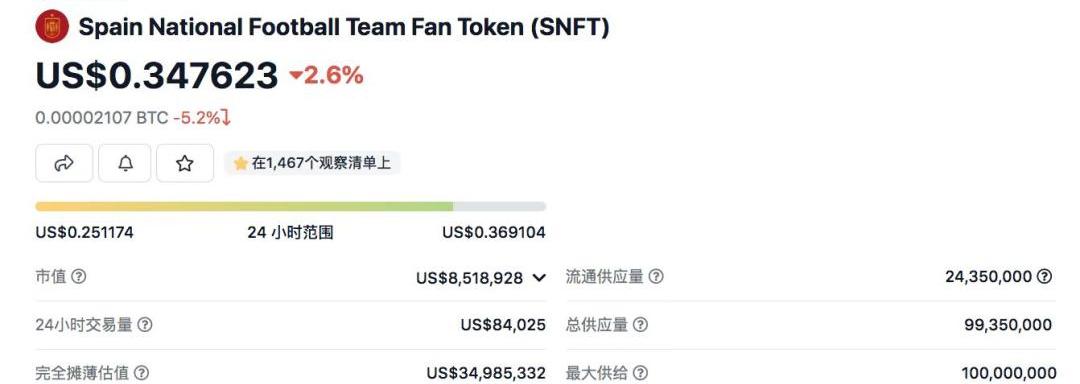Expand the market cap chevron dropdown
This screenshot has height=384, width=1080.
(539, 278)
